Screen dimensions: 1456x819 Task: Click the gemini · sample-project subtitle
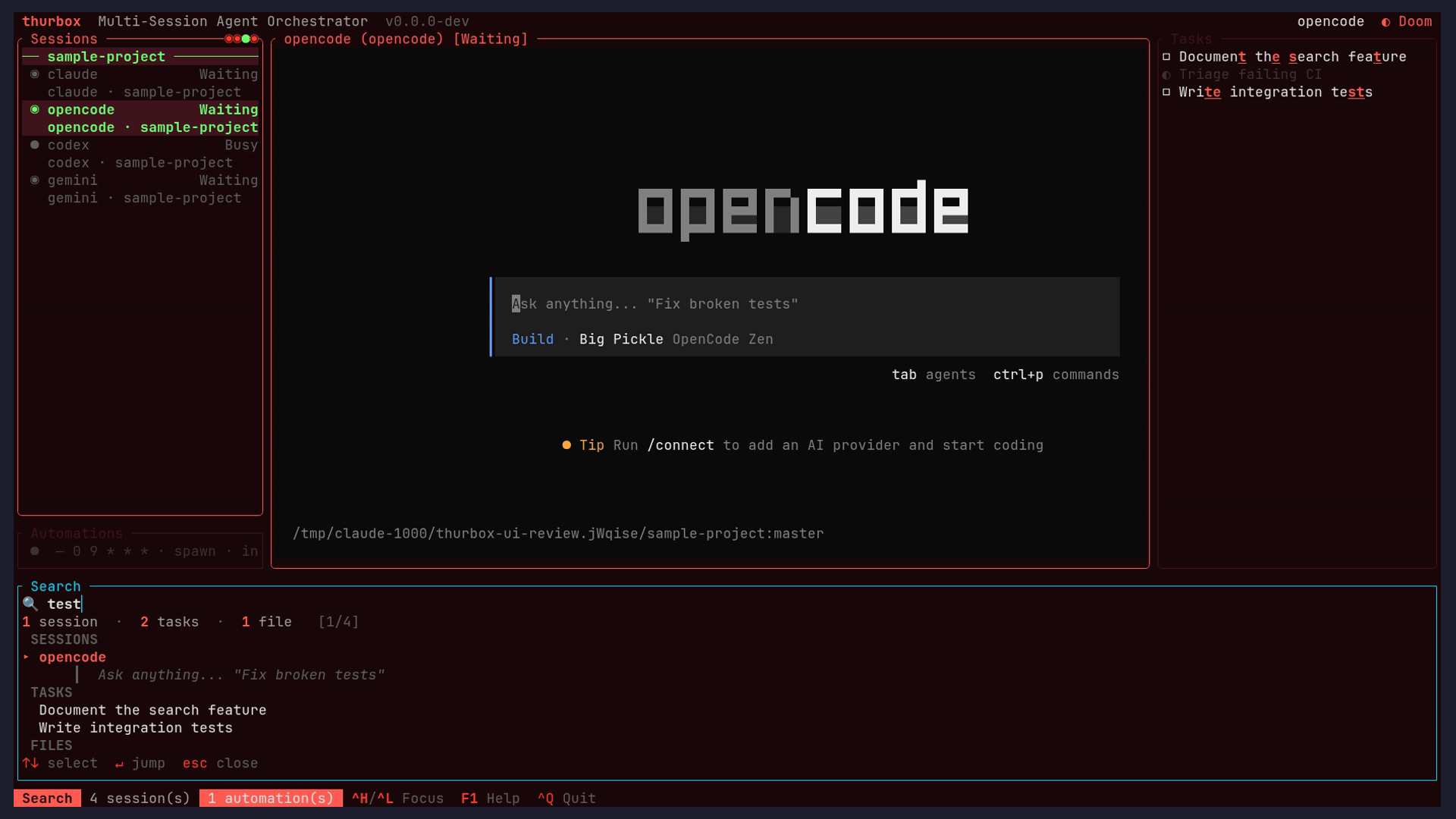point(144,199)
